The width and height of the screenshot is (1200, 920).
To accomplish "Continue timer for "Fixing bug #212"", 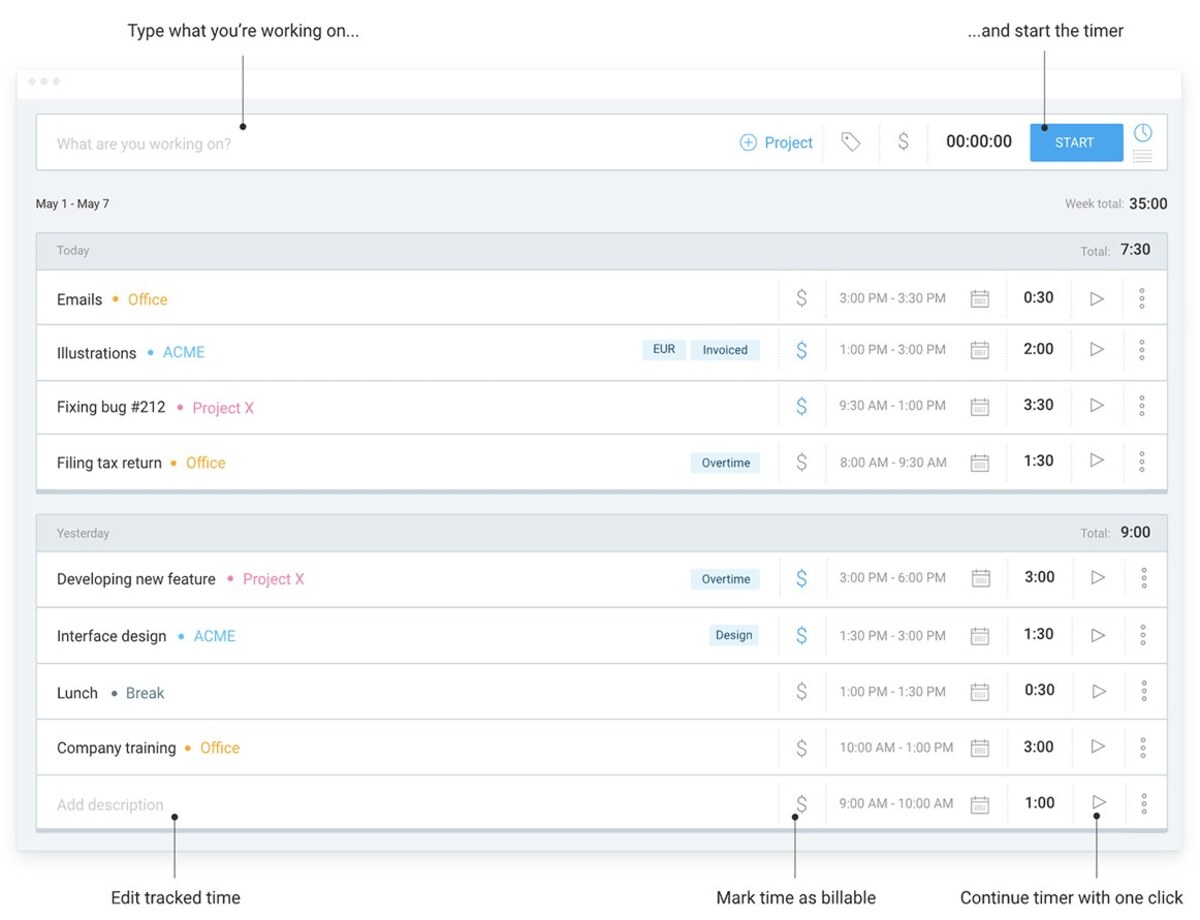I will click(x=1097, y=405).
